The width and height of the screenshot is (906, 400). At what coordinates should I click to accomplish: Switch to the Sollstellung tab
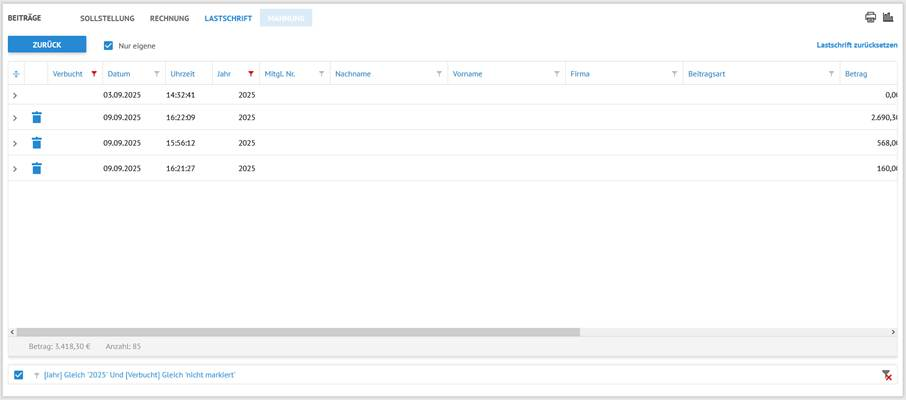pos(107,18)
